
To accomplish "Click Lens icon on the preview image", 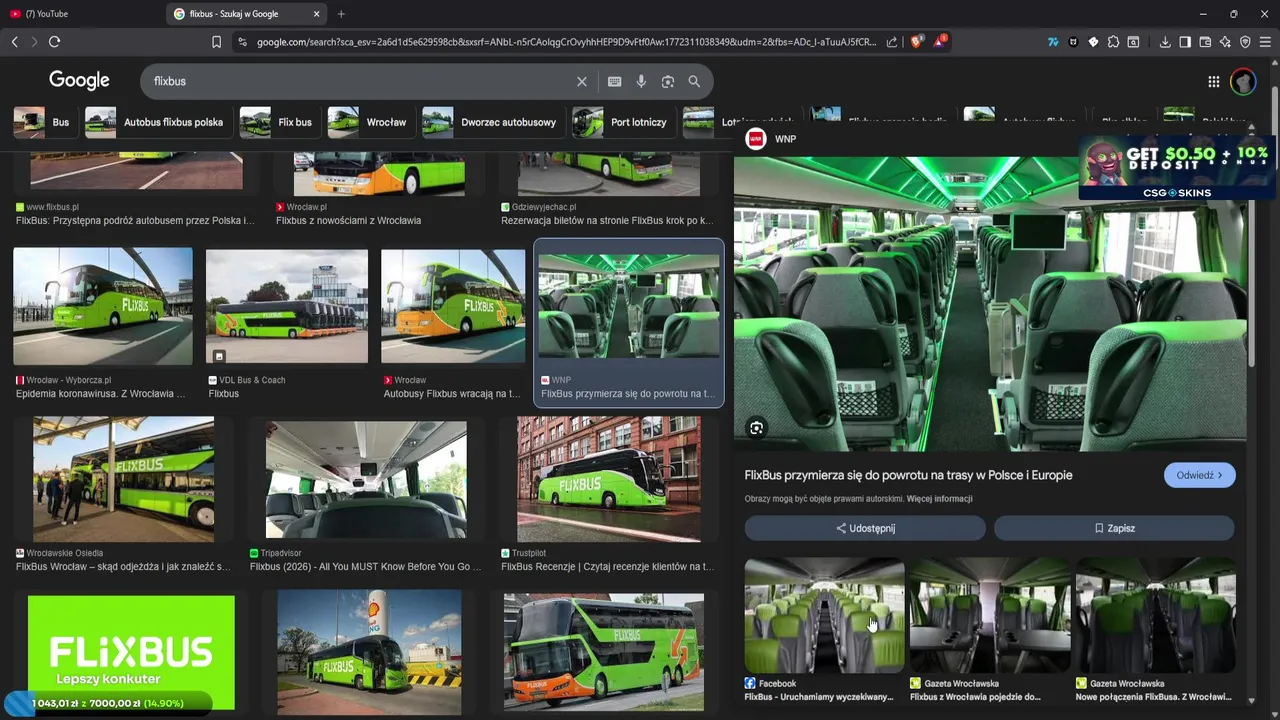I will [757, 428].
